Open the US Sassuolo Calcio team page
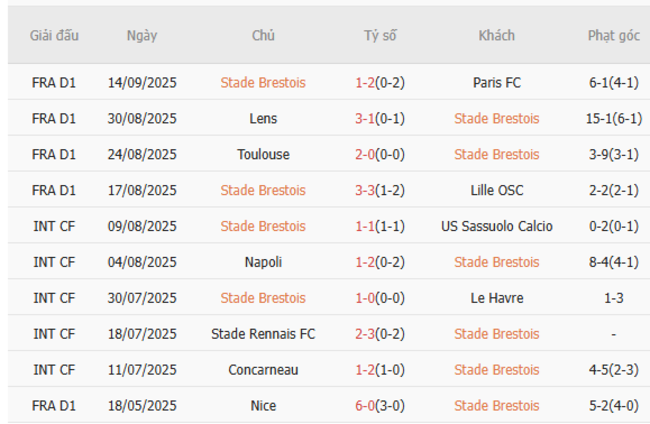 pos(496,227)
